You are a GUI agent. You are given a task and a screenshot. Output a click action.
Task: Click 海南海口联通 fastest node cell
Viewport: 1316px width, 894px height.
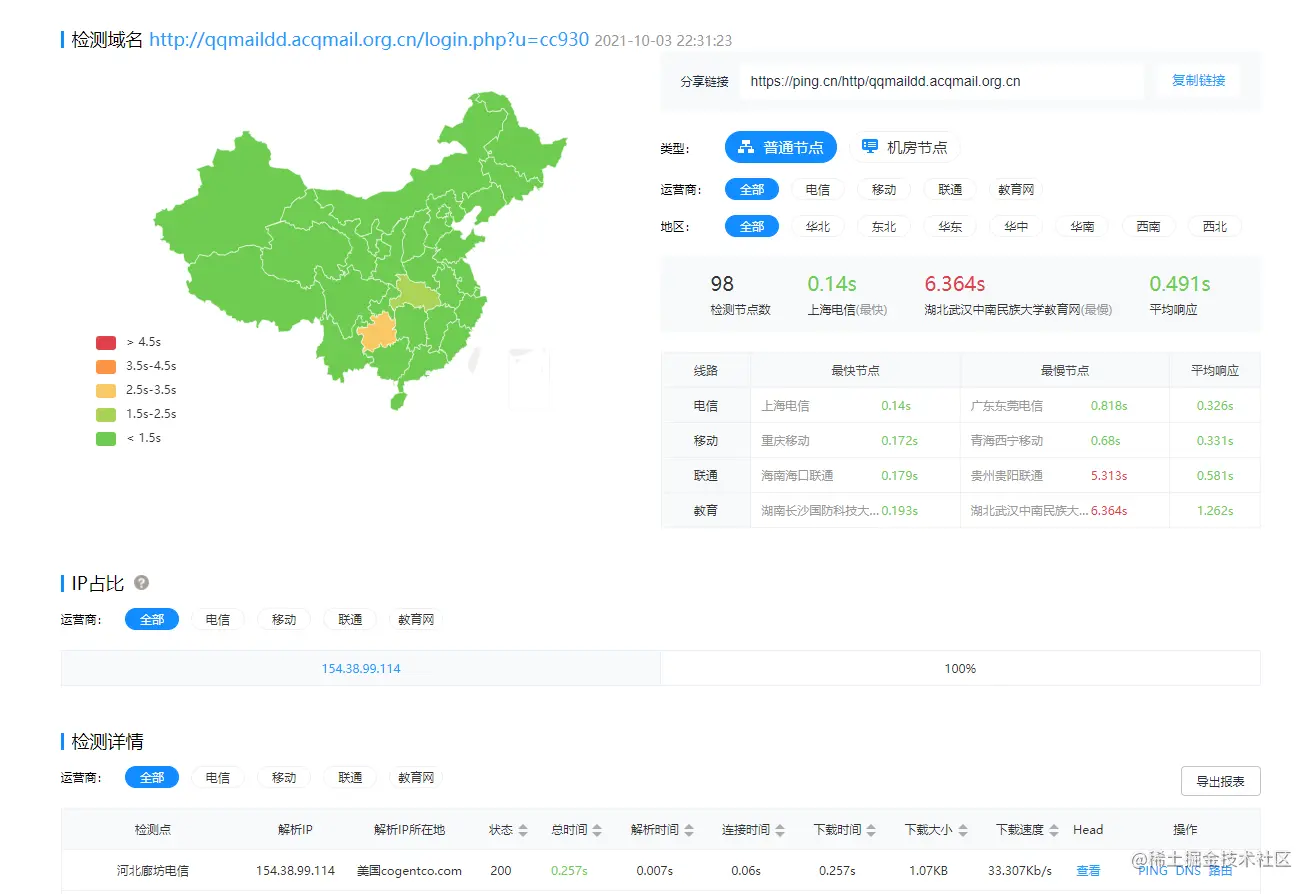click(x=797, y=476)
